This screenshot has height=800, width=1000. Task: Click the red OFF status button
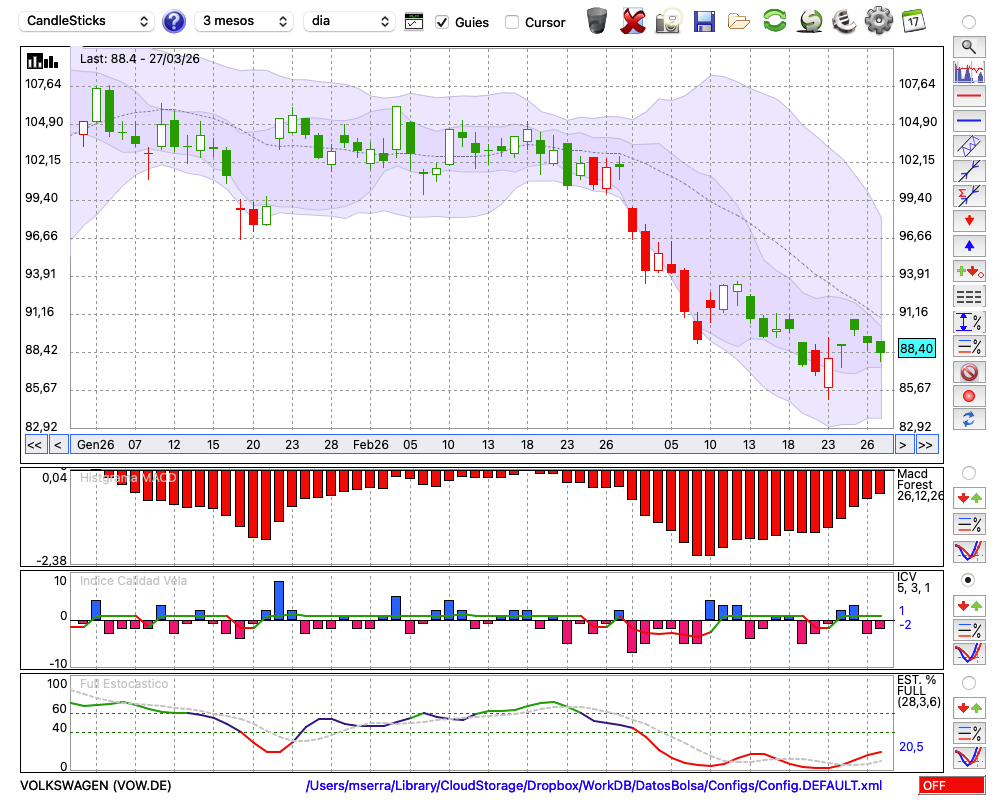[x=951, y=786]
